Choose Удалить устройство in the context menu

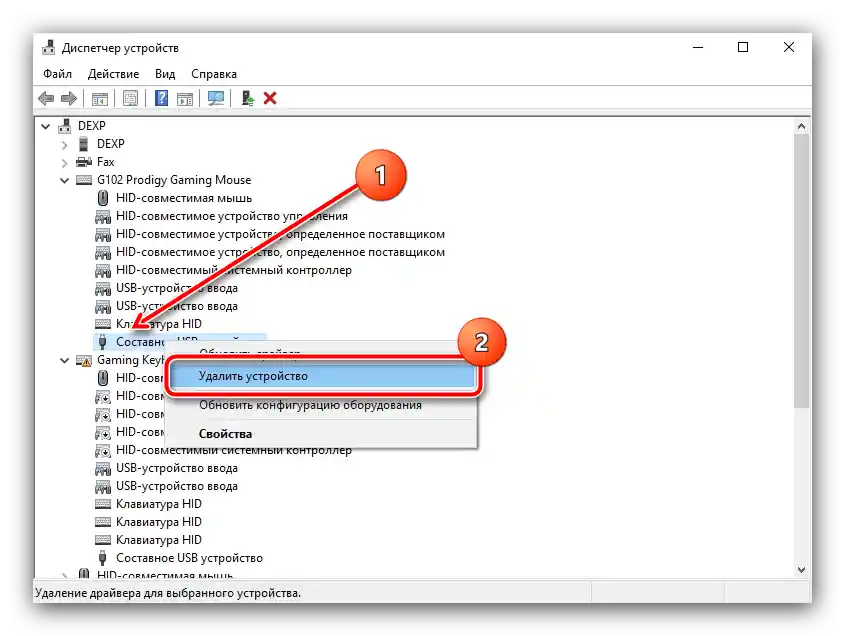pyautogui.click(x=322, y=376)
